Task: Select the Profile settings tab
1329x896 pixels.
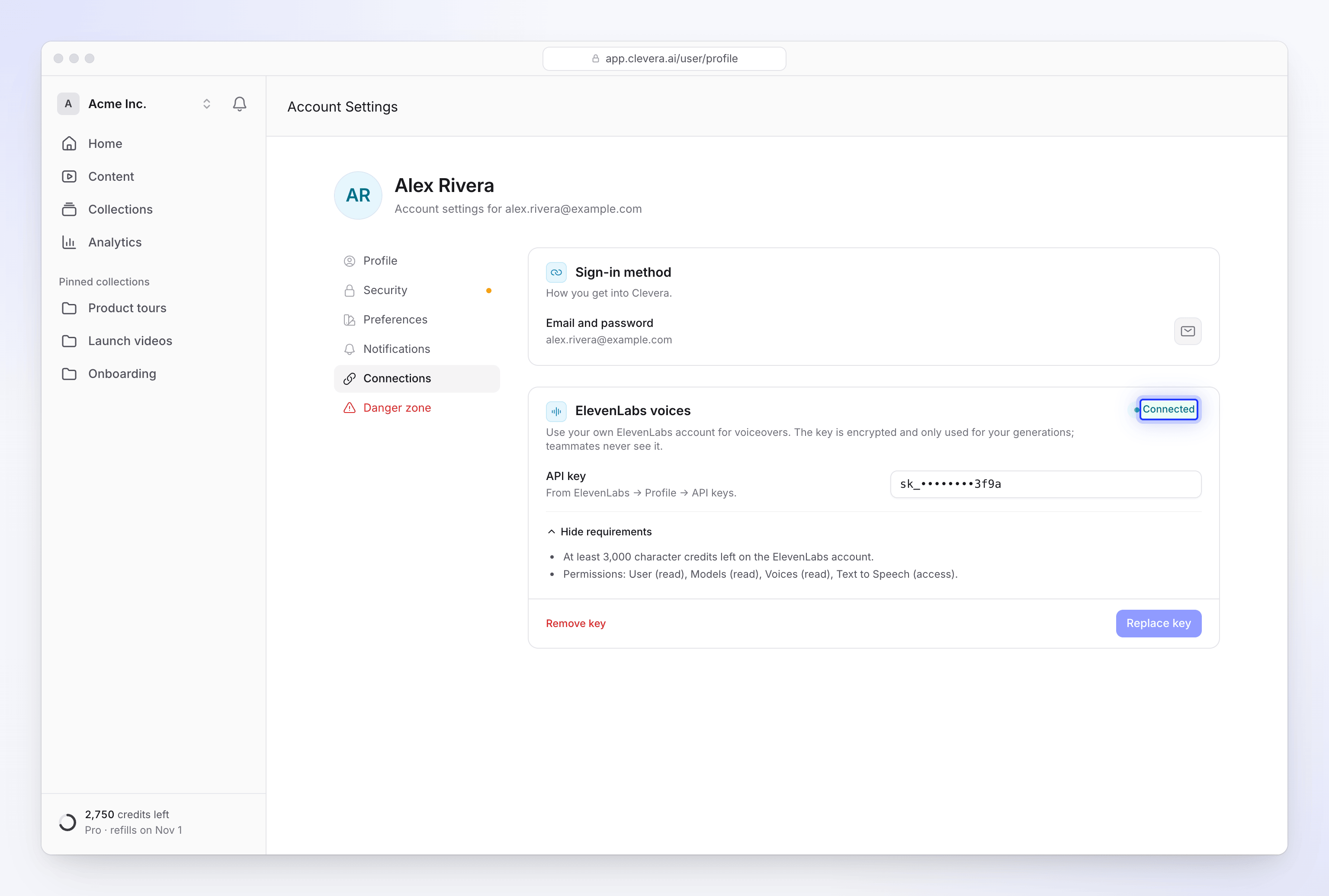Action: [417, 261]
